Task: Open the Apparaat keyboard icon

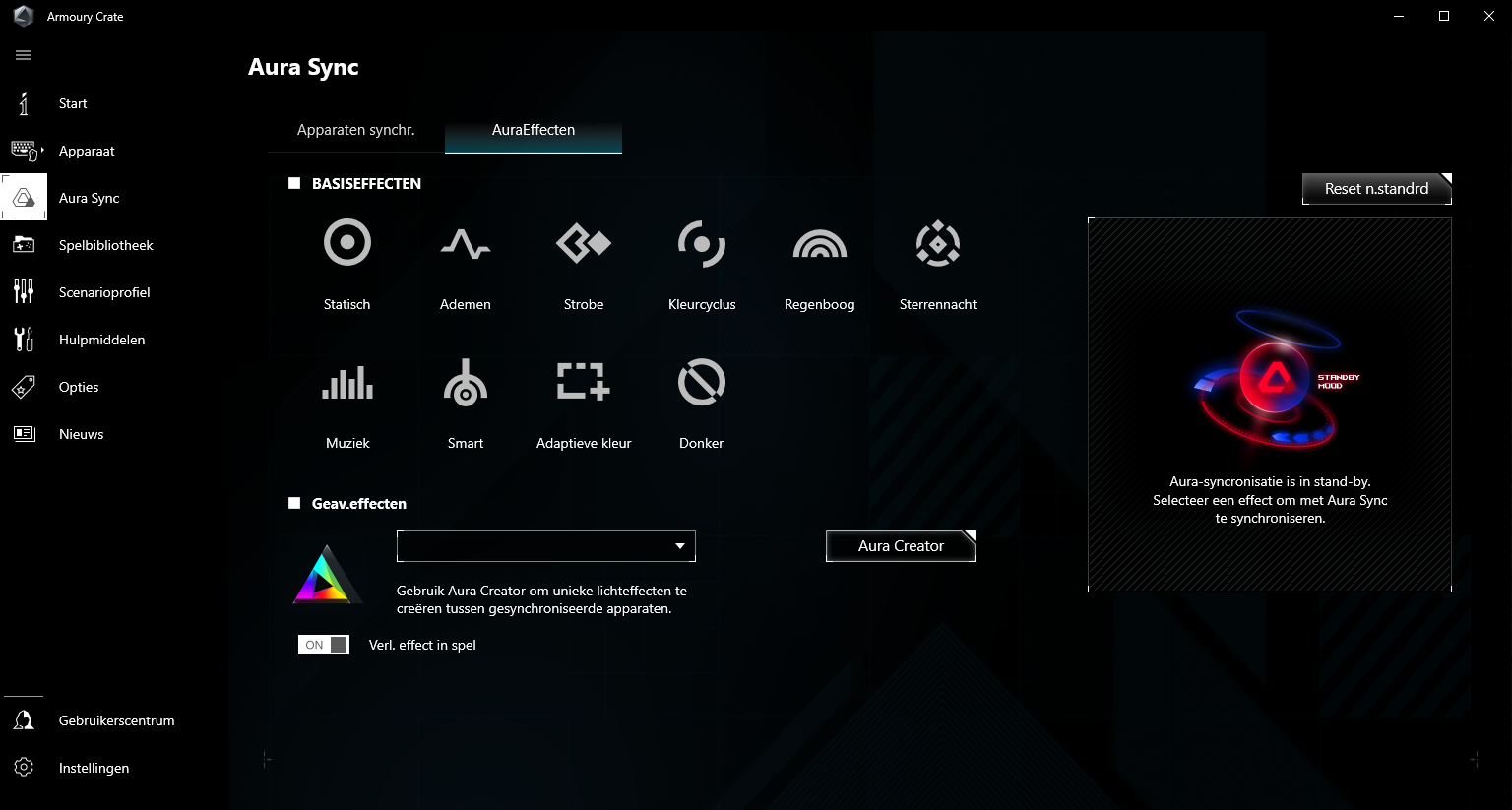Action: pos(26,151)
